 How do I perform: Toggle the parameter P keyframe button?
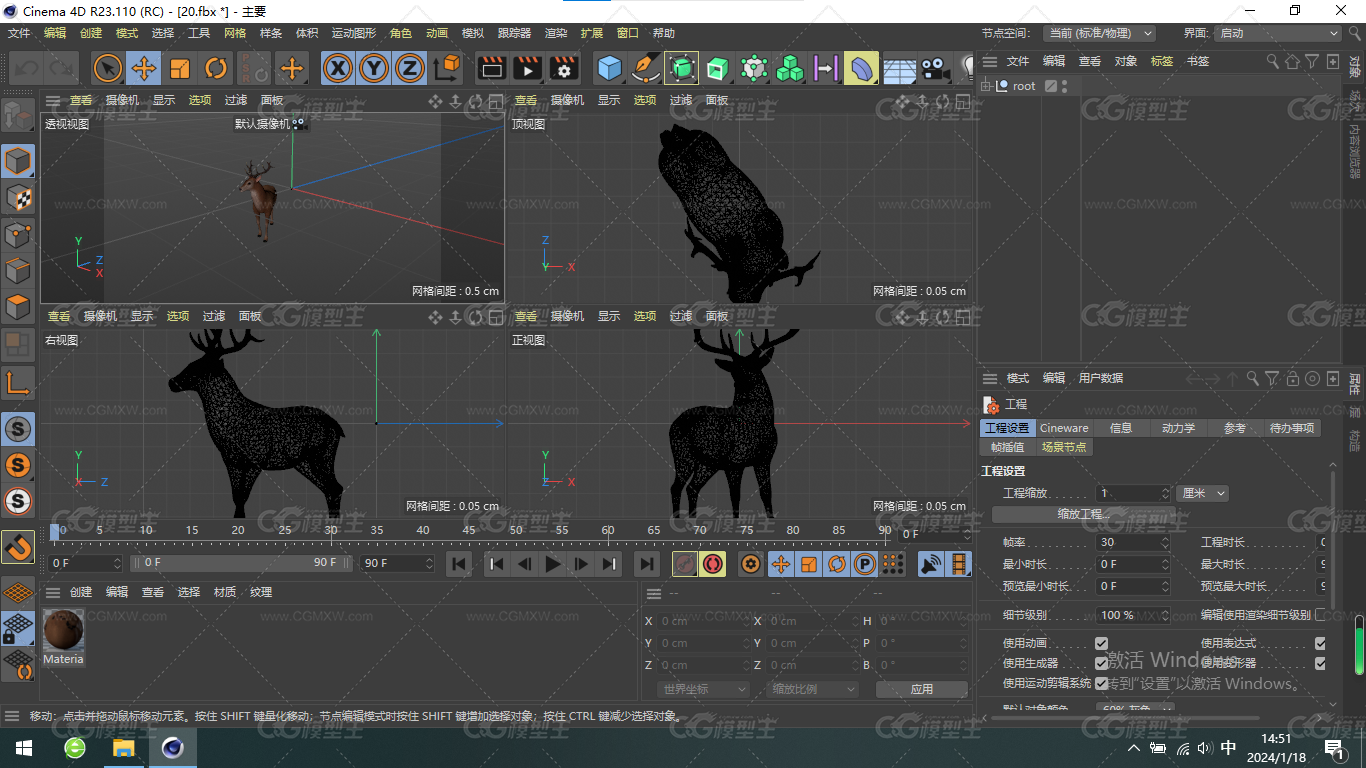point(865,564)
